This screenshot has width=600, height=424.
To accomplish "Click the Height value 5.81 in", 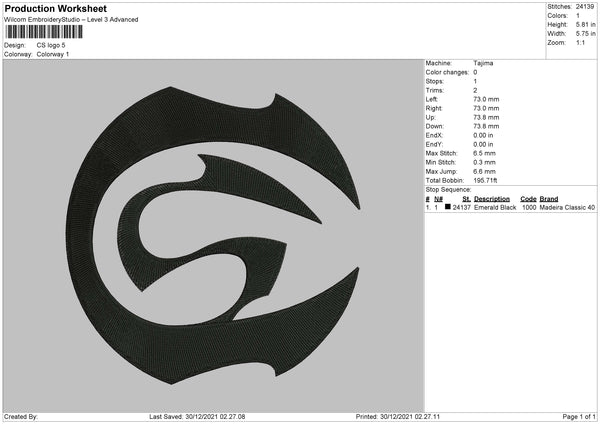I will click(x=586, y=24).
